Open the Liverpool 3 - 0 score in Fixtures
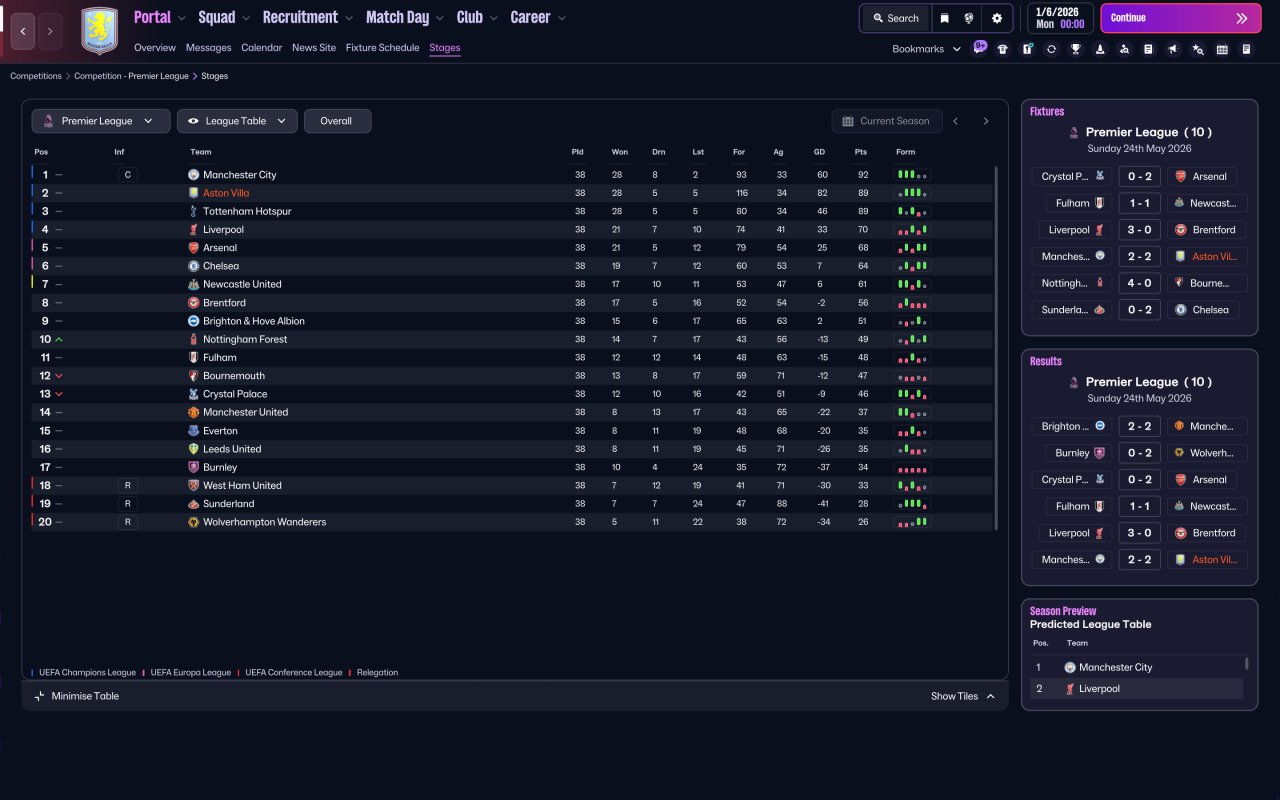 pyautogui.click(x=1139, y=230)
